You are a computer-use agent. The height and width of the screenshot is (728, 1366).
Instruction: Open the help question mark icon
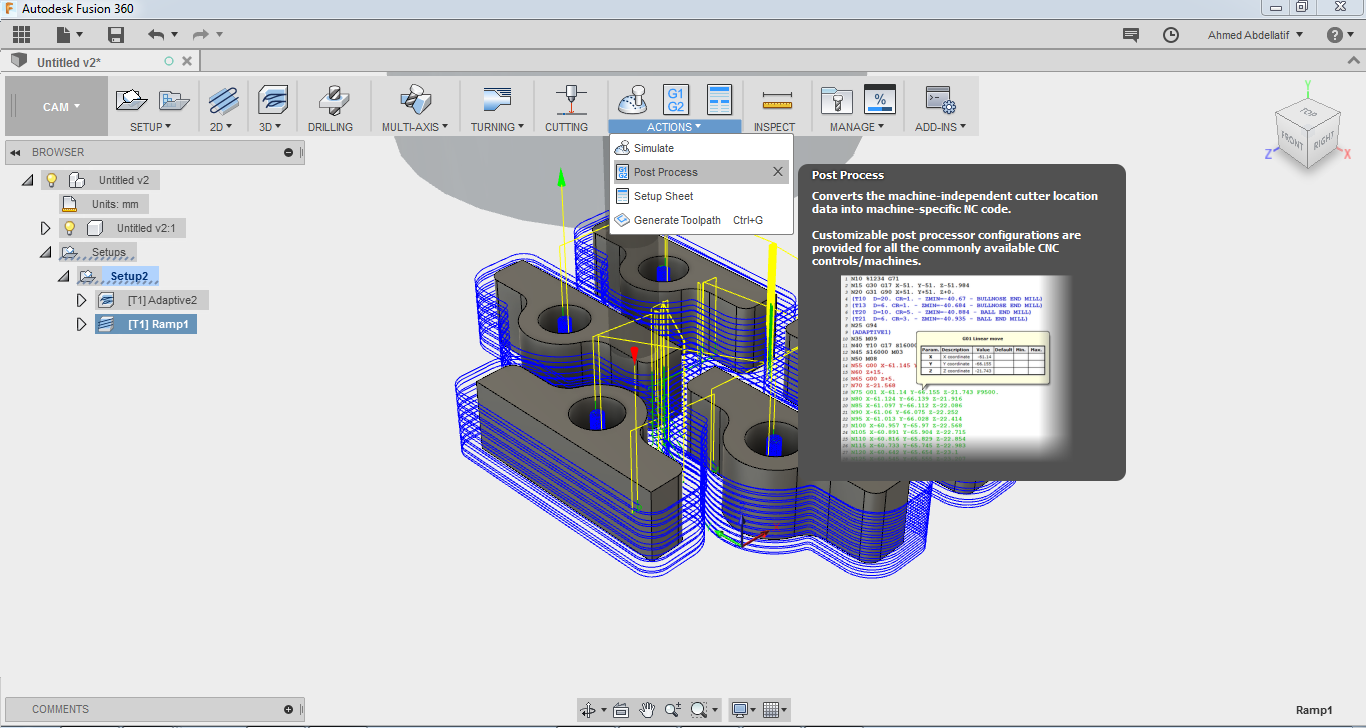tap(1335, 35)
